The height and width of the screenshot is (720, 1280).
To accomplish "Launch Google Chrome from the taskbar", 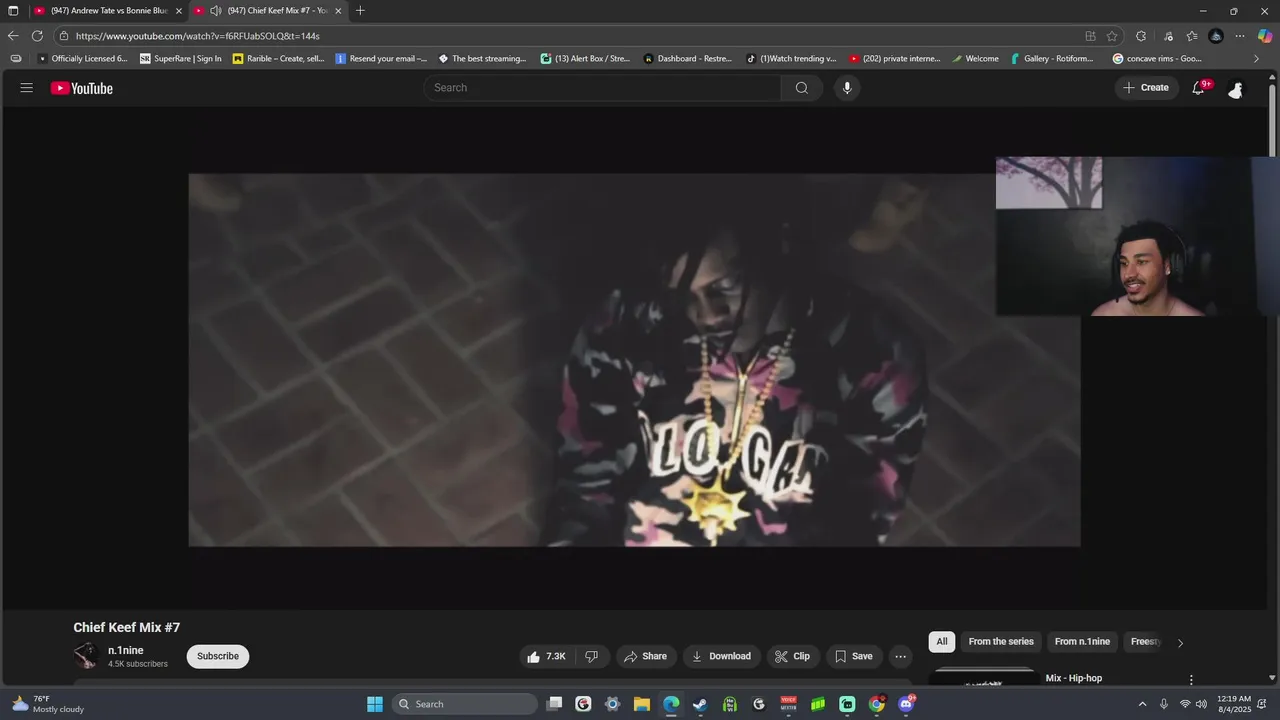I will point(877,704).
